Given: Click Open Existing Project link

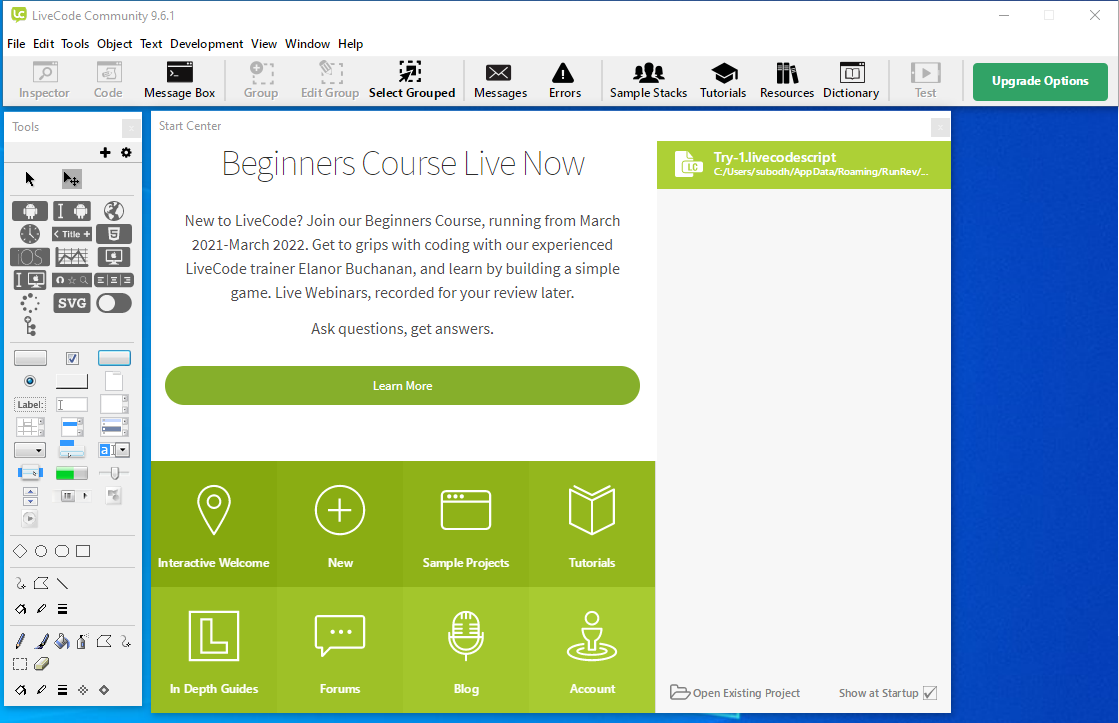Looking at the screenshot, I should [x=735, y=693].
